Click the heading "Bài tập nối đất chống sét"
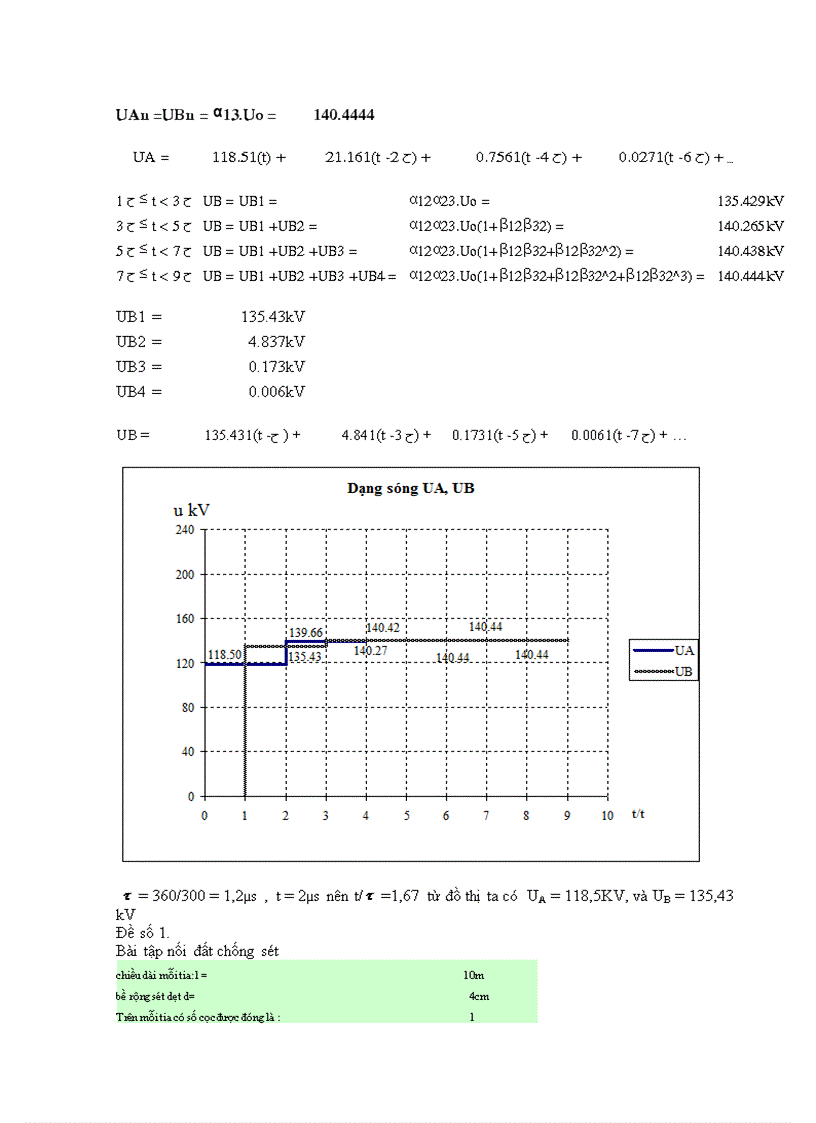This screenshot has height=1123, width=816. pos(196,950)
